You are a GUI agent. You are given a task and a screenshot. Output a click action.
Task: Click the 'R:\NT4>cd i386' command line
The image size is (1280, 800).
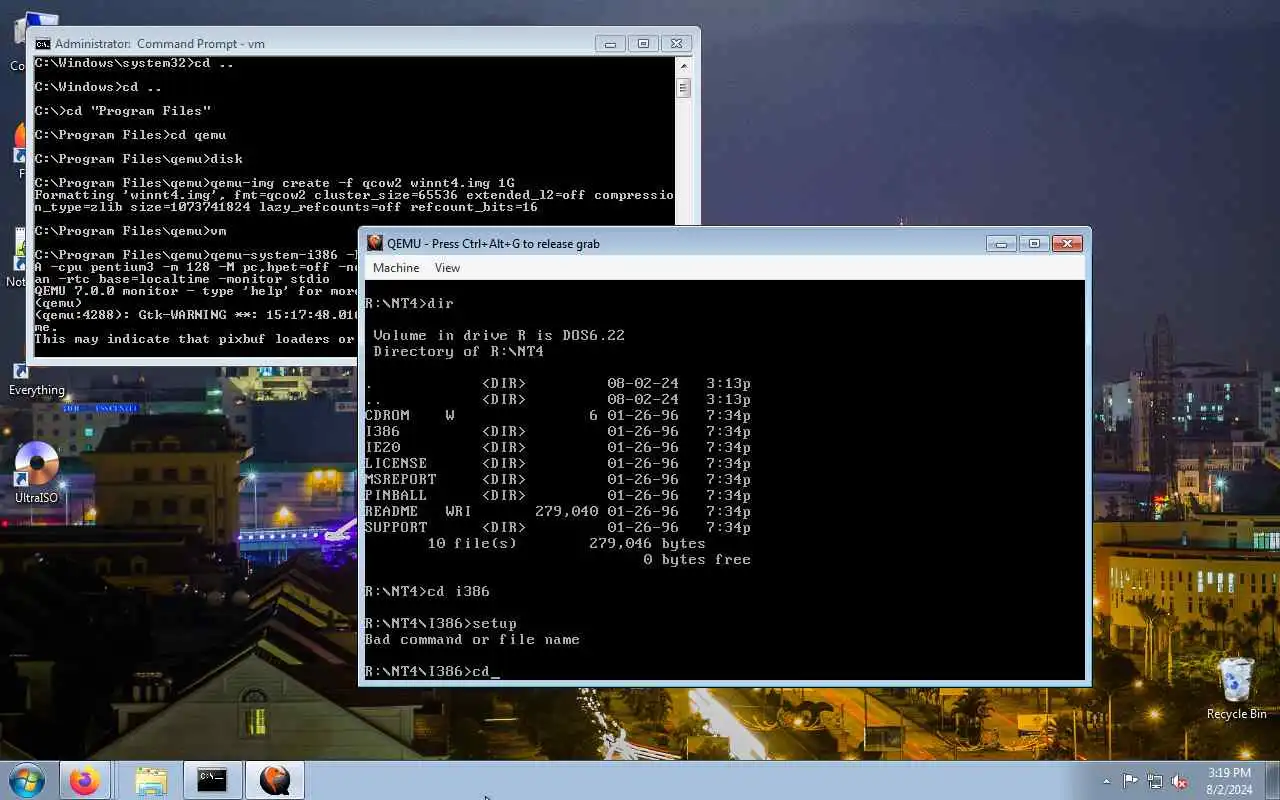point(427,591)
